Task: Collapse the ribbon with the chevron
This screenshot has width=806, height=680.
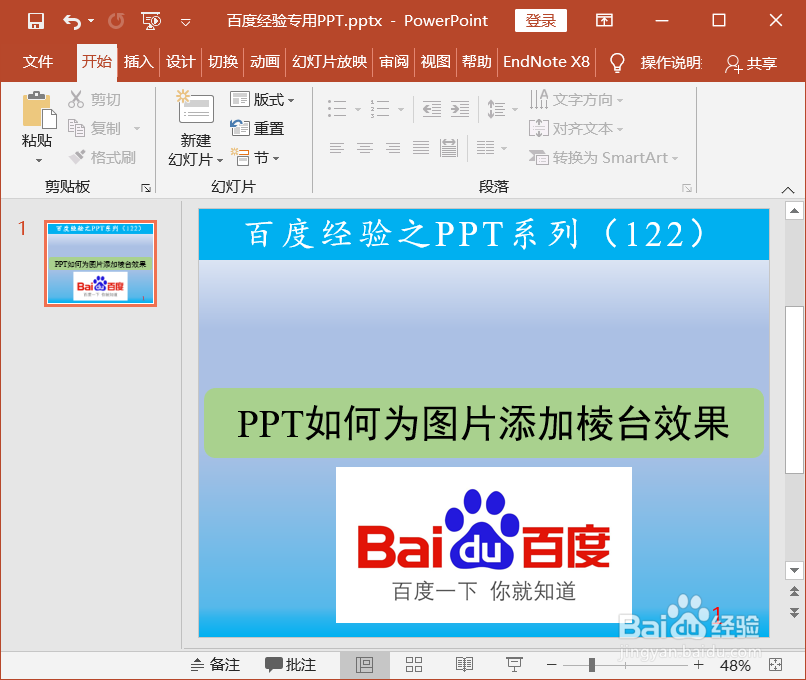Action: point(787,190)
